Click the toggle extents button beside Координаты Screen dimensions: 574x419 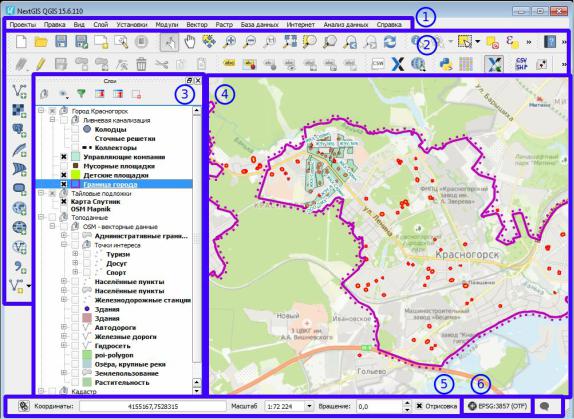[x=24, y=406]
